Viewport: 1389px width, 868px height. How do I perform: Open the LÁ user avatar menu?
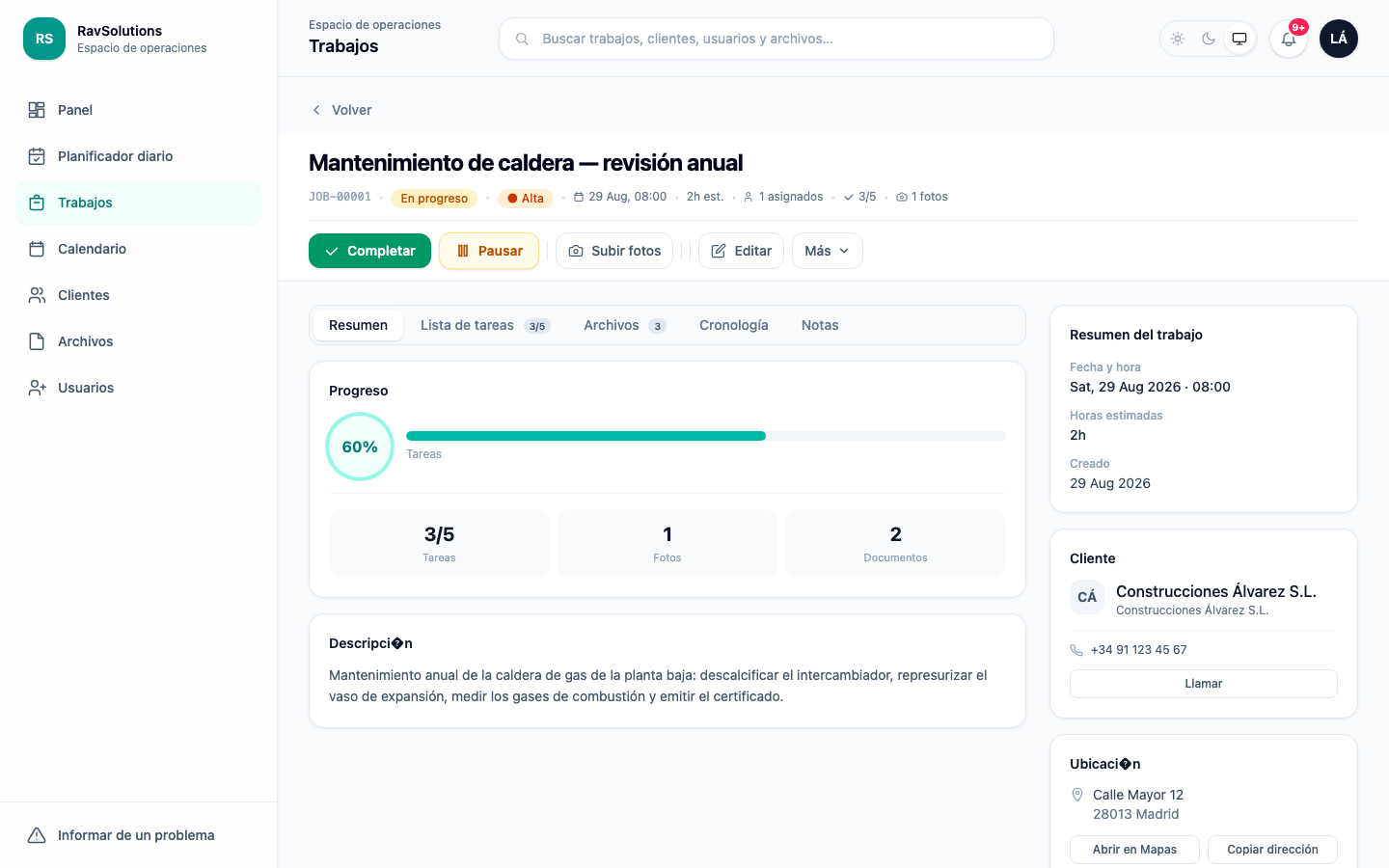coord(1339,39)
